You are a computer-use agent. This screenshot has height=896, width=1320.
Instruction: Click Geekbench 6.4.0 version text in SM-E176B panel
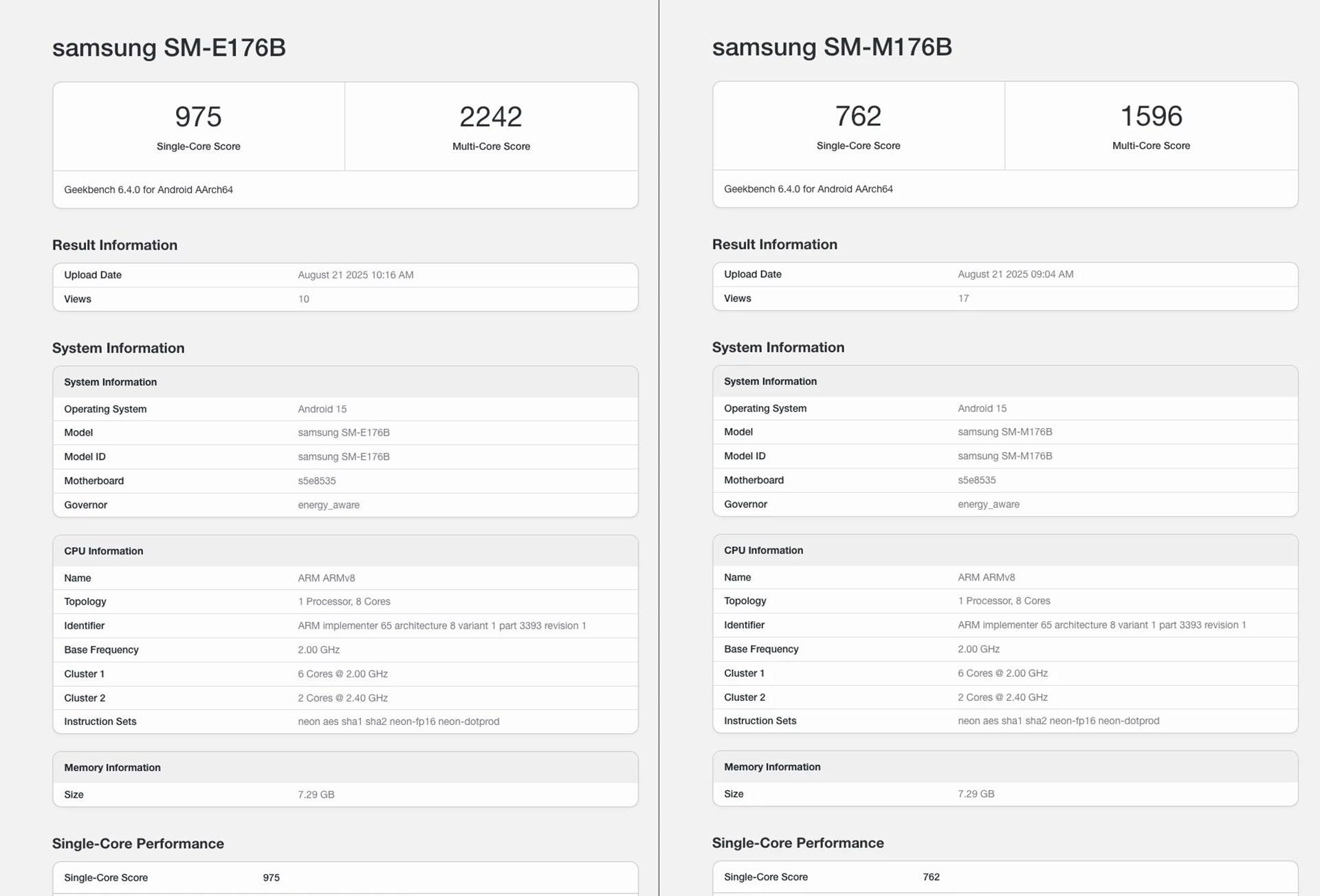(148, 190)
